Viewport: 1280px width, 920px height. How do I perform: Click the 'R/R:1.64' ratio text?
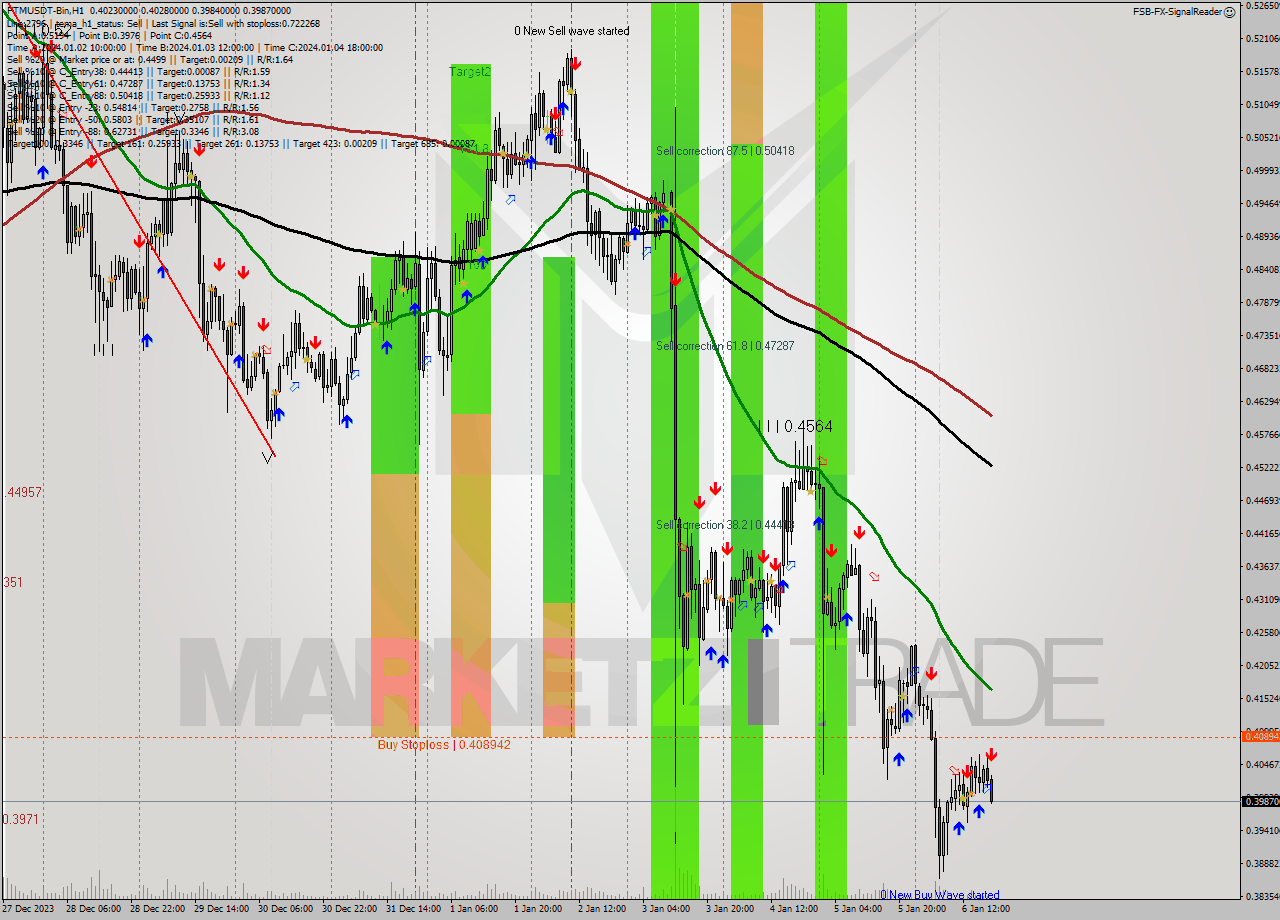click(x=273, y=59)
